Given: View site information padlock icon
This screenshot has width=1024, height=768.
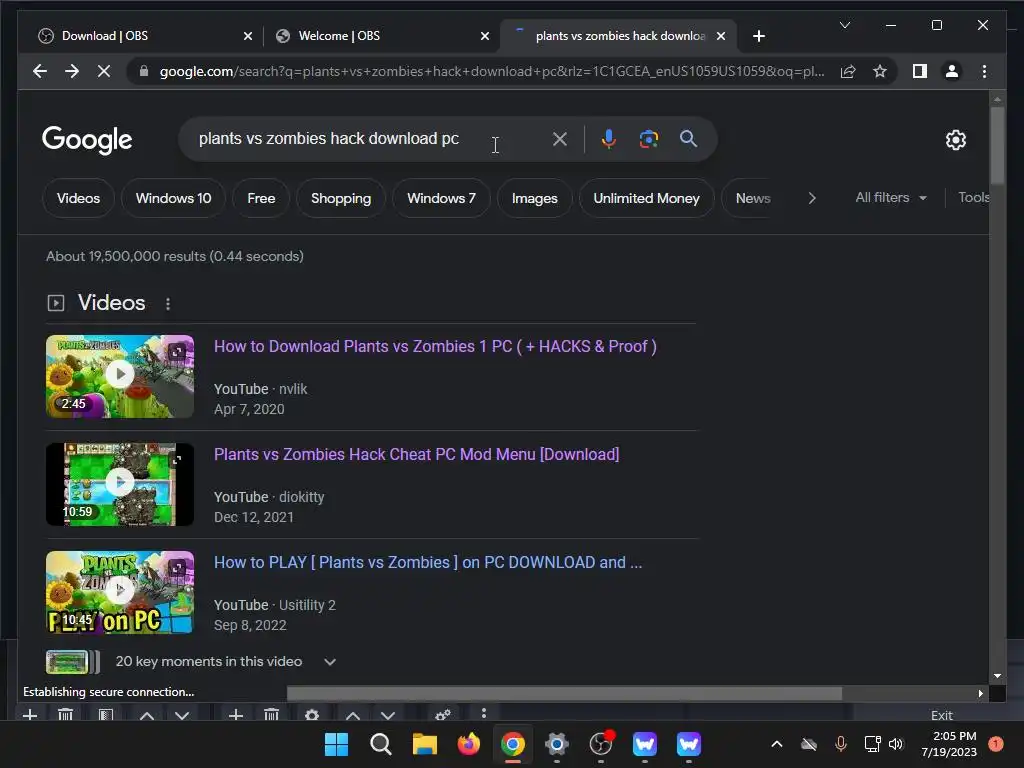Looking at the screenshot, I should click(144, 71).
